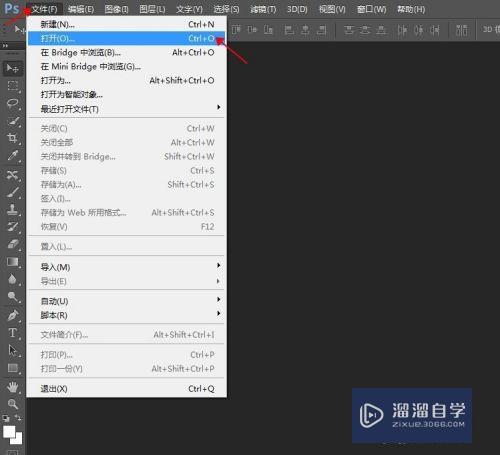This screenshot has width=500, height=455.
Task: Click the distribute bottom edges icon
Action: tap(381, 30)
